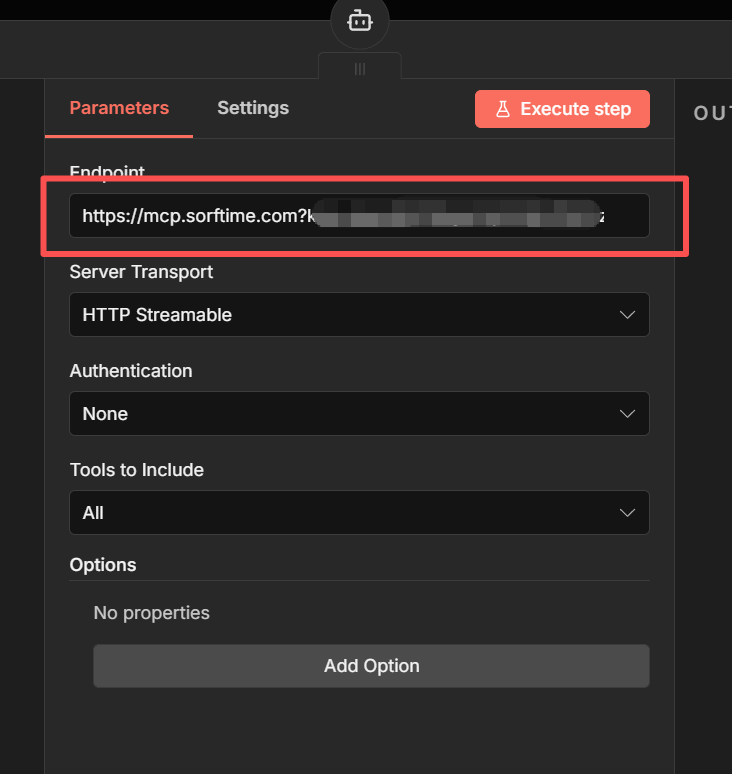Click the Authentication field label

(131, 370)
